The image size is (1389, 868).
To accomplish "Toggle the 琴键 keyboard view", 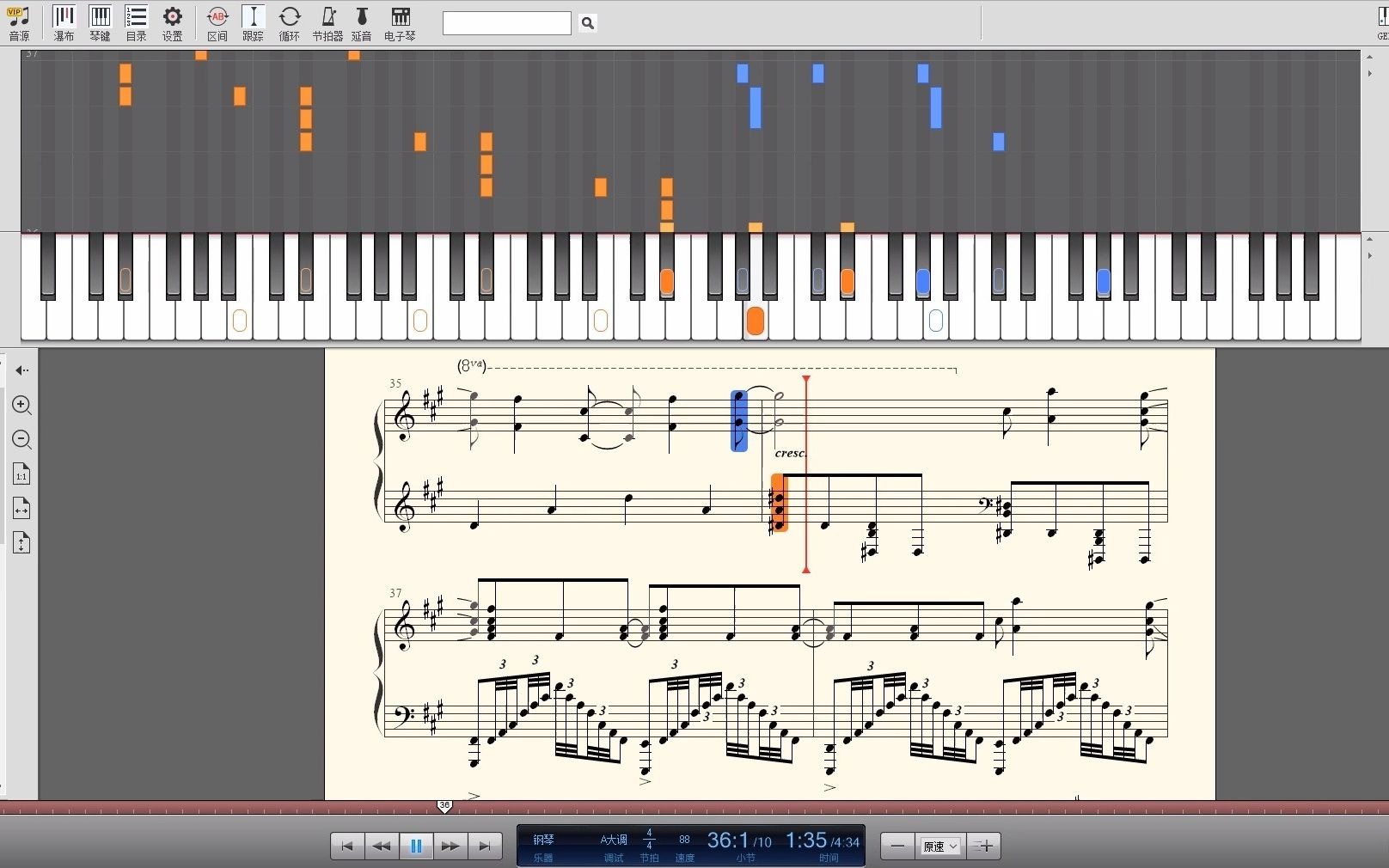I will [x=100, y=23].
